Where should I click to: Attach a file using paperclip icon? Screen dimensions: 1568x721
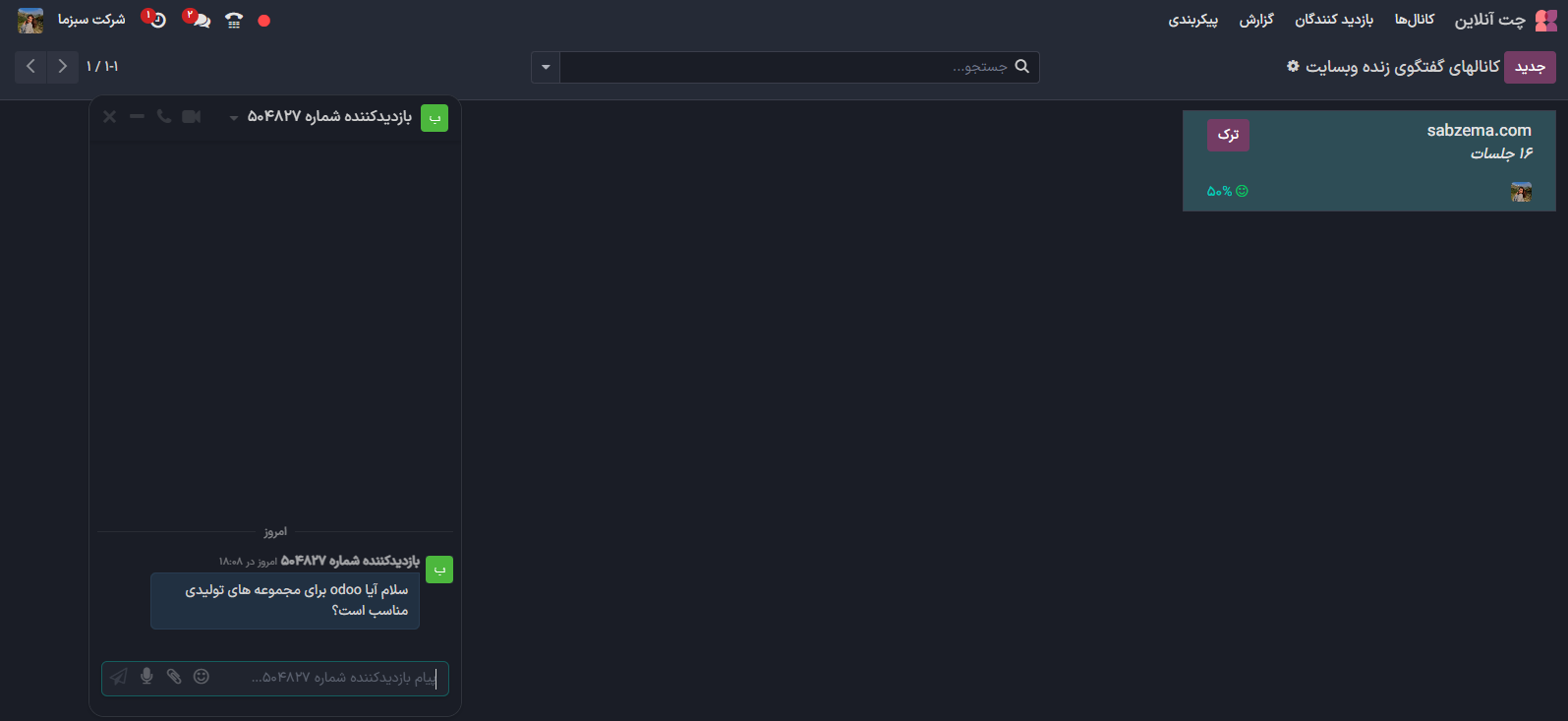[x=174, y=677]
